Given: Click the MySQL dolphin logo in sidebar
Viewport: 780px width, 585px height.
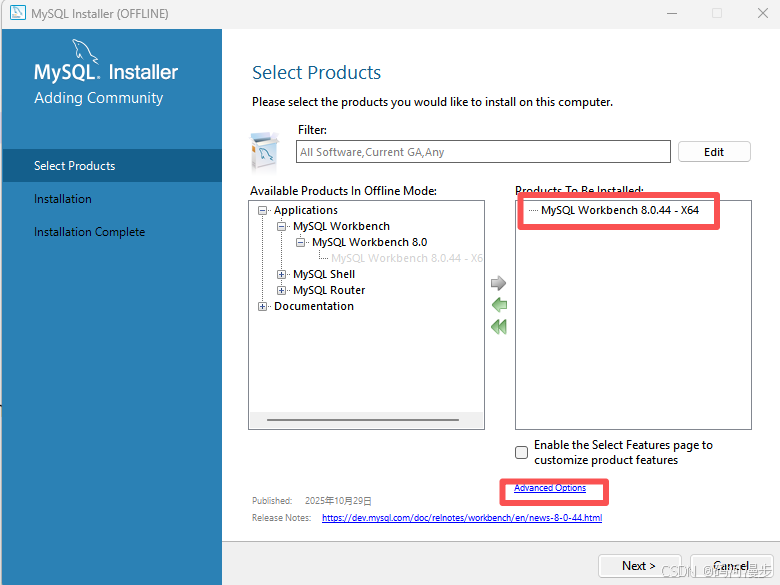Looking at the screenshot, I should point(85,51).
